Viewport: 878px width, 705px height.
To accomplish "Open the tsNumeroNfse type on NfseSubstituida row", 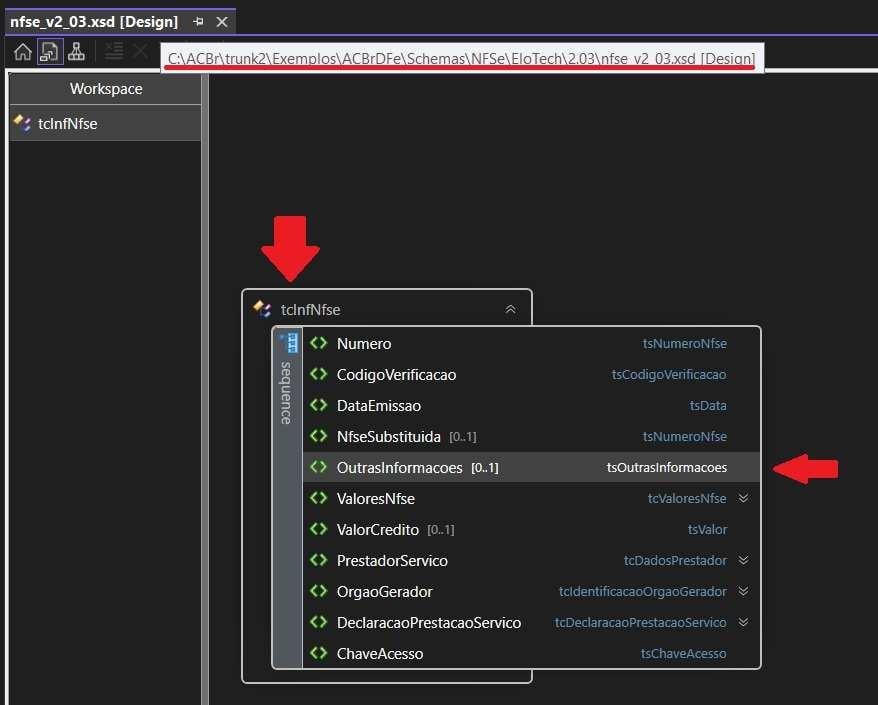I will (x=685, y=436).
